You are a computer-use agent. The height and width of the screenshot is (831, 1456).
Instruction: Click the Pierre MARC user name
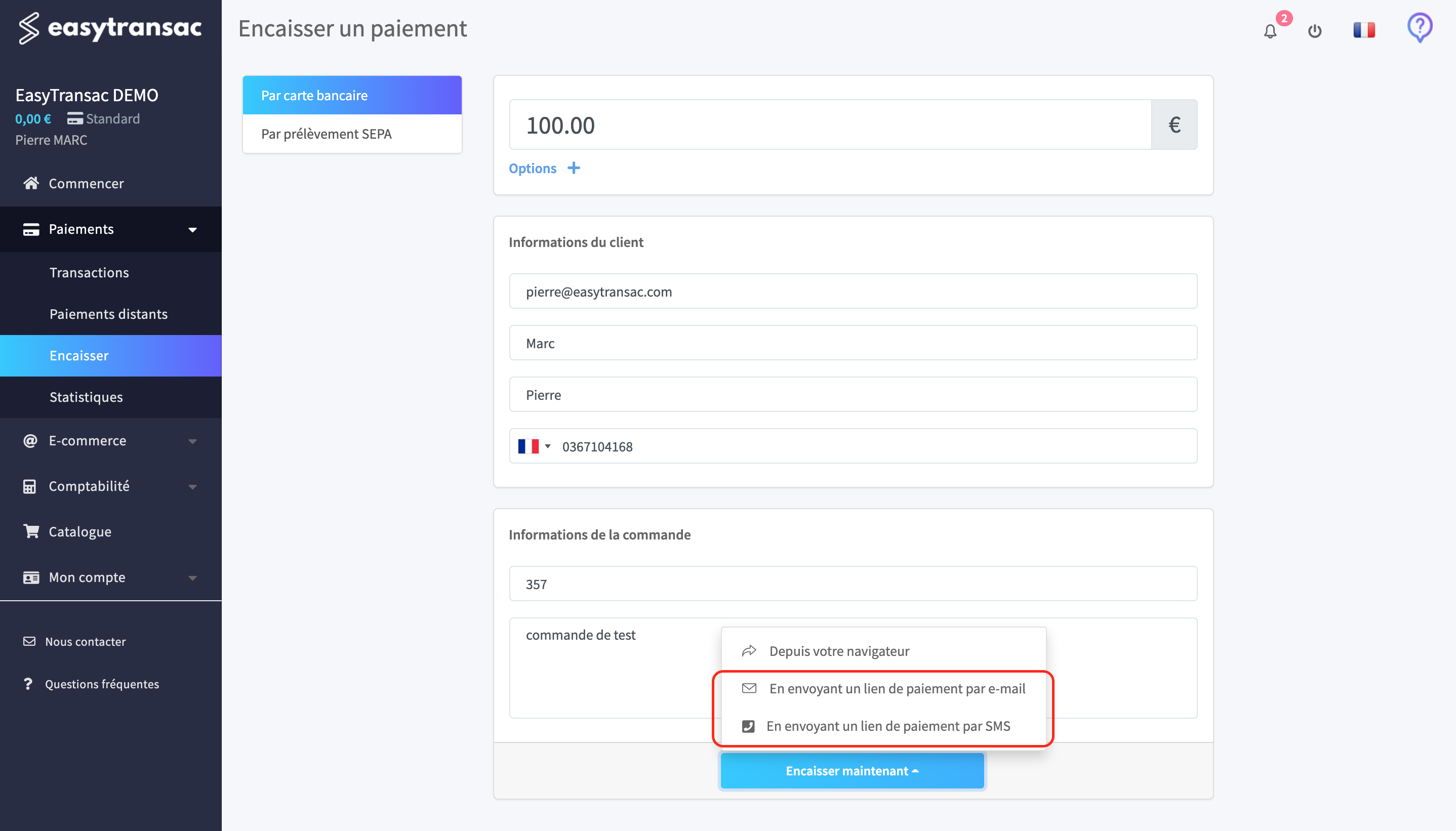(x=51, y=140)
